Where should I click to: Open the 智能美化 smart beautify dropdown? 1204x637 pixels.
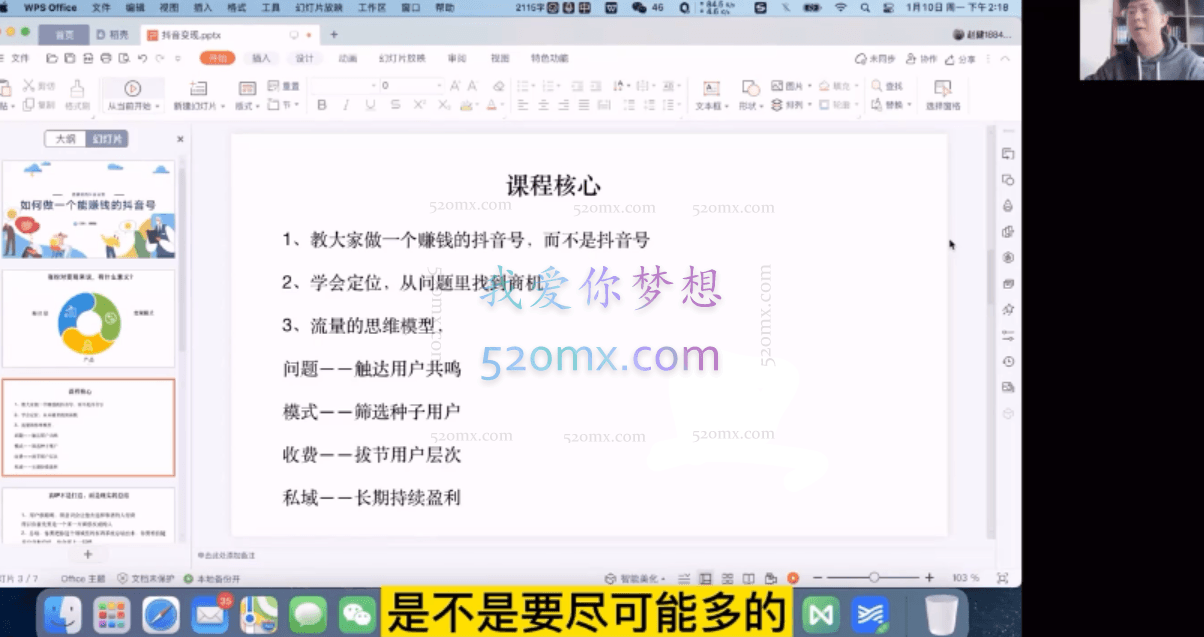[640, 577]
